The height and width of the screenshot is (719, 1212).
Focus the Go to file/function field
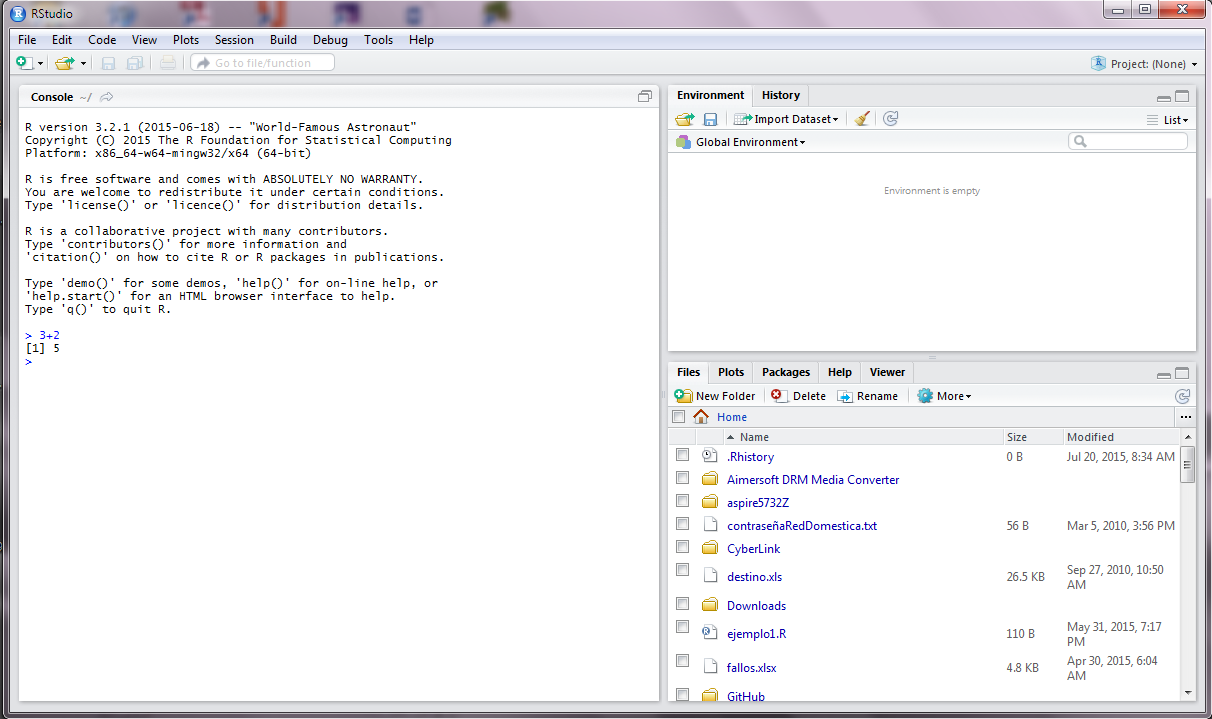pyautogui.click(x=263, y=63)
